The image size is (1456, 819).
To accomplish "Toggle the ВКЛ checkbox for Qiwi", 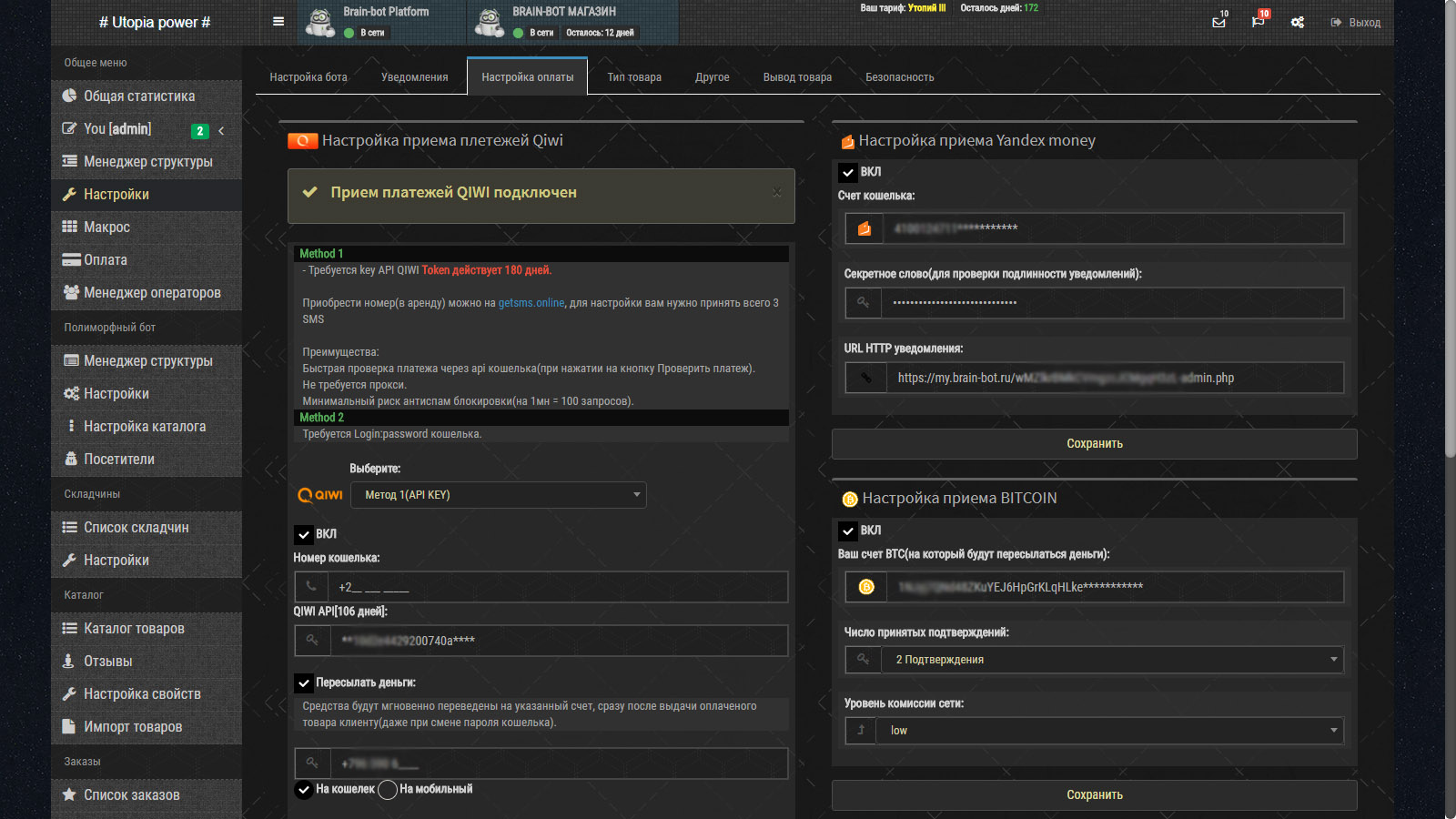I will [304, 534].
